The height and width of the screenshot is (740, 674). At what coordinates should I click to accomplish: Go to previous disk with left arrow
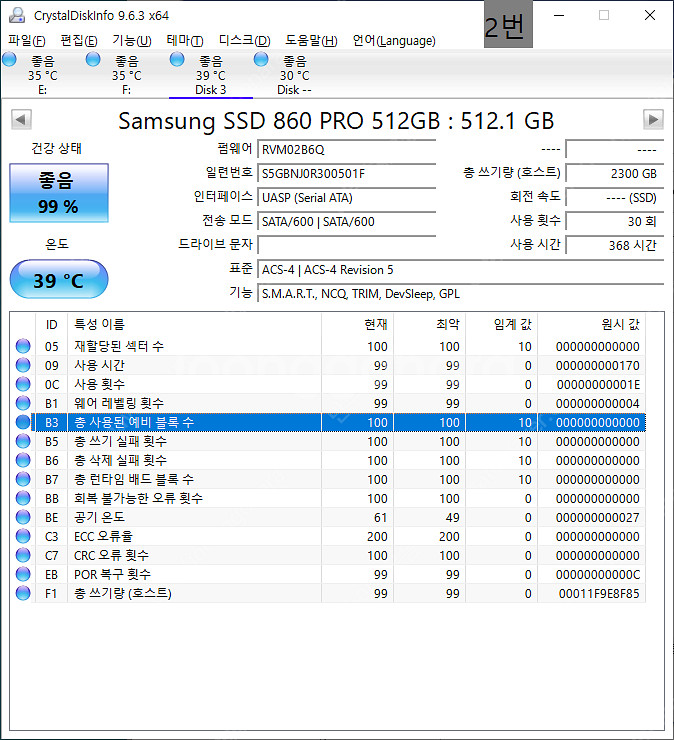click(21, 119)
